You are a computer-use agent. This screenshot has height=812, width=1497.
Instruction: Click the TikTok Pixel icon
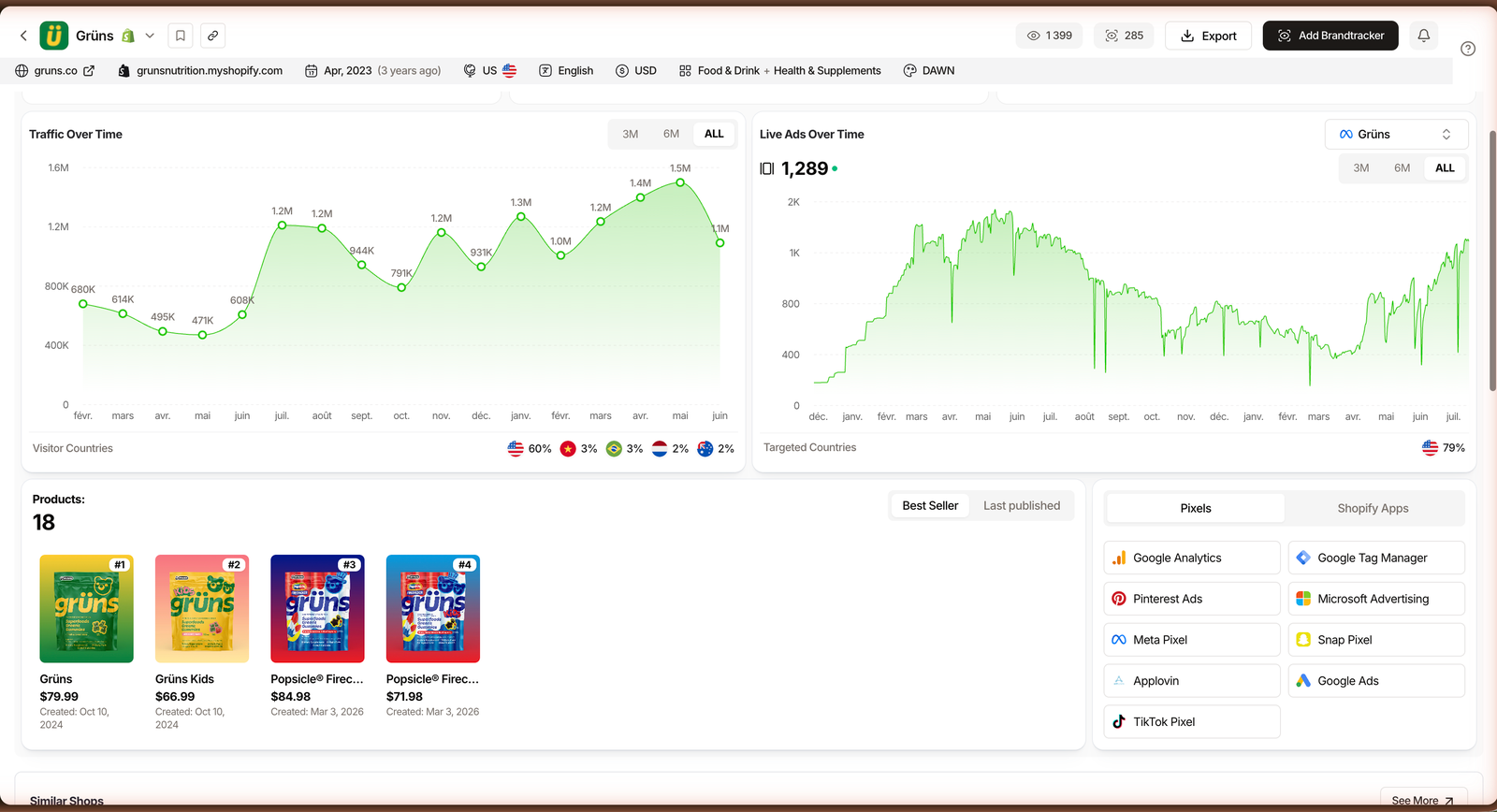1119,722
